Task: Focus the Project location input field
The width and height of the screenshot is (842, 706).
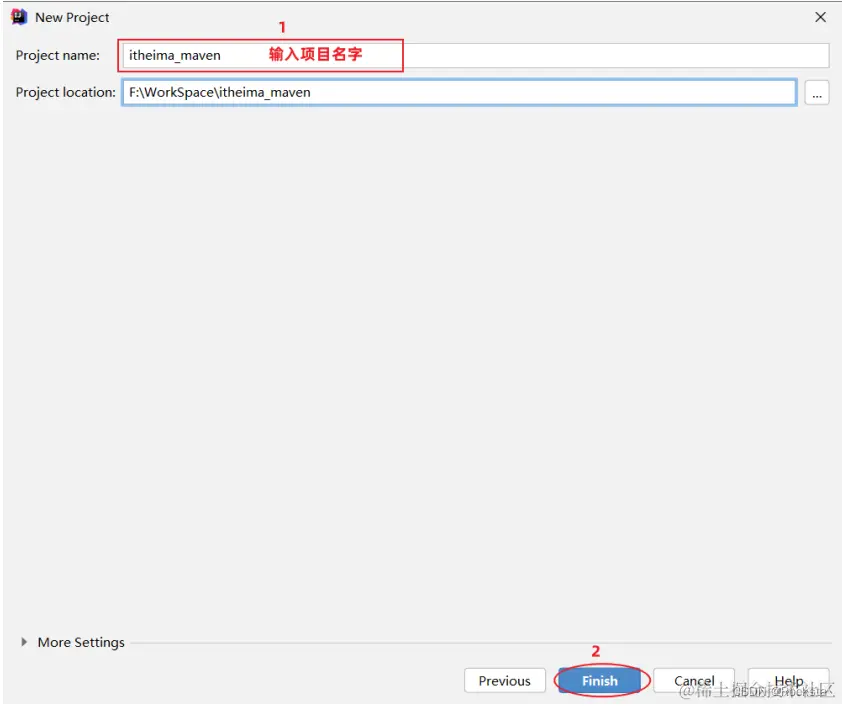Action: click(x=459, y=92)
